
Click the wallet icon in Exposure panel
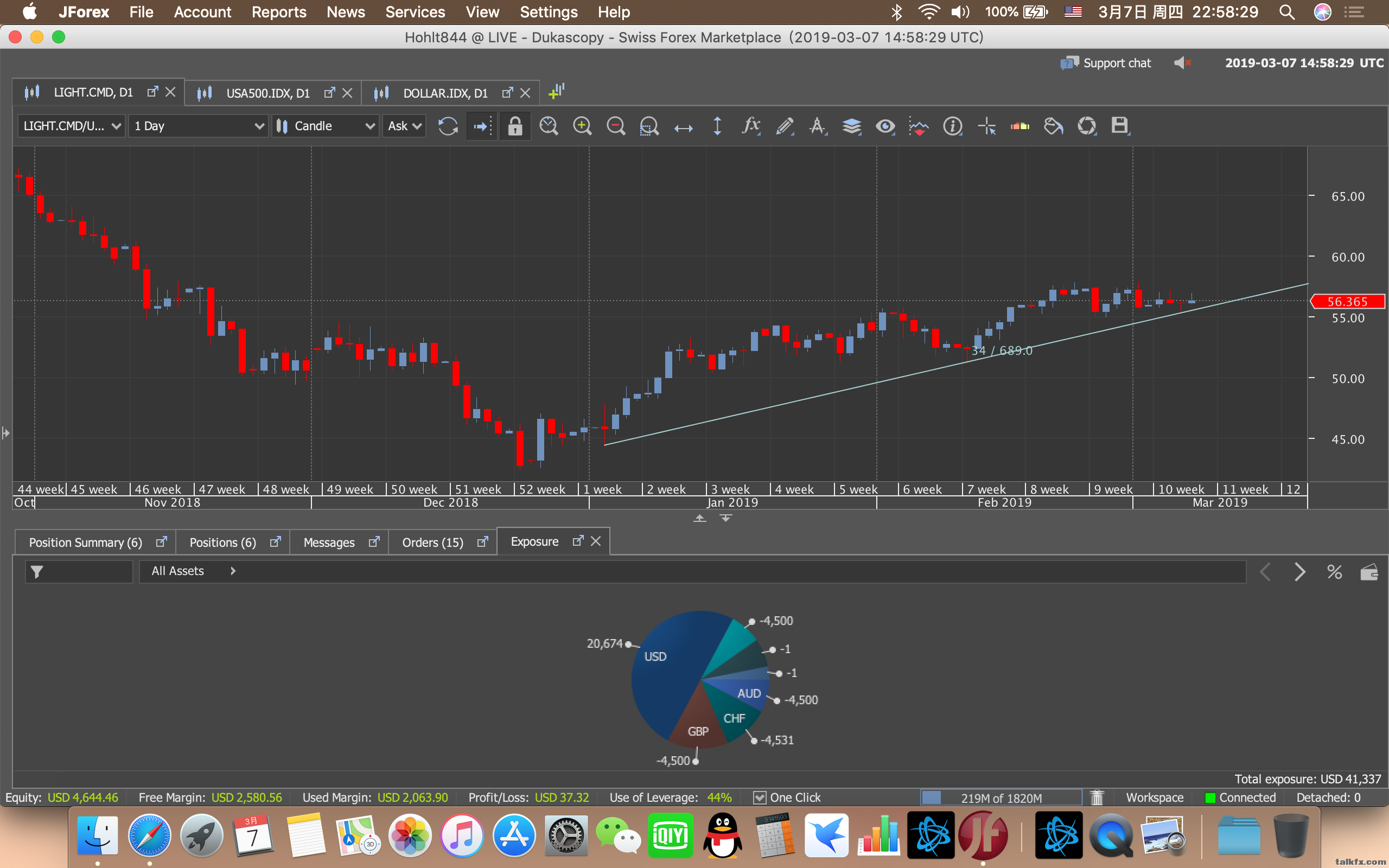click(1369, 572)
